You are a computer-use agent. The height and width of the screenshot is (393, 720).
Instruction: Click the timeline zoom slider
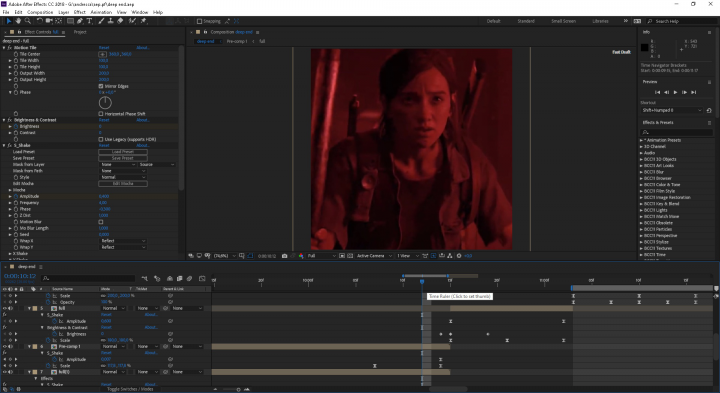[x=238, y=389]
